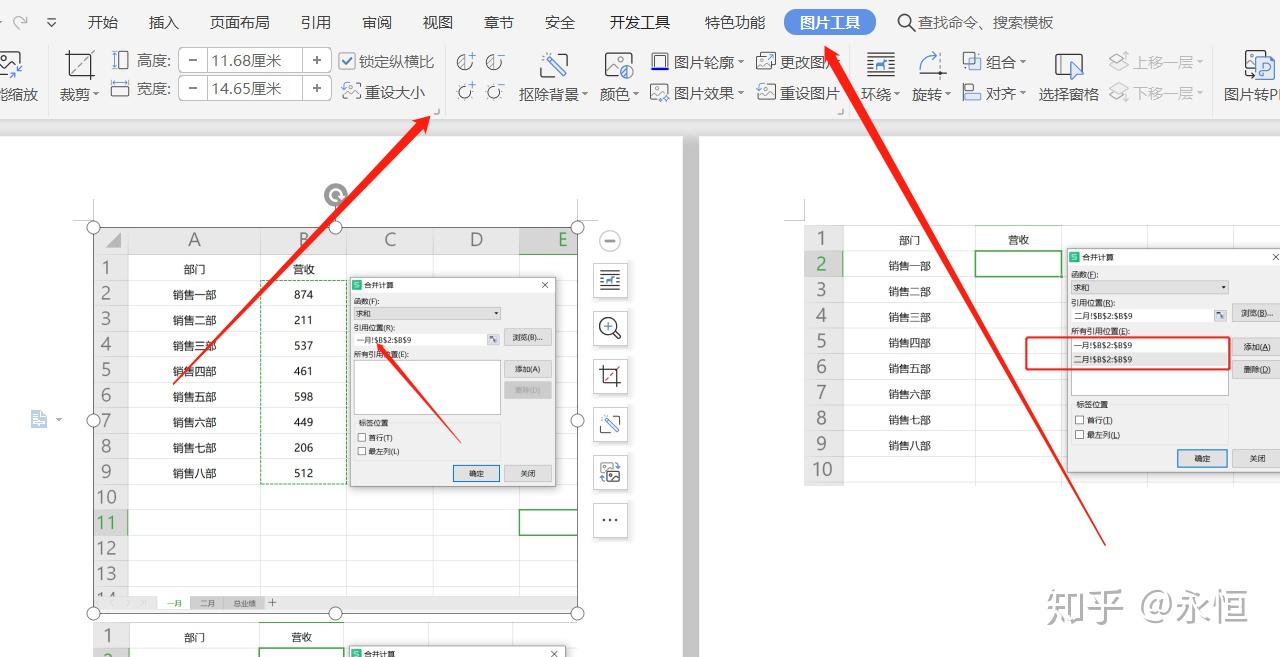Decrease height with minus button
This screenshot has height=657, width=1280.
(x=192, y=61)
